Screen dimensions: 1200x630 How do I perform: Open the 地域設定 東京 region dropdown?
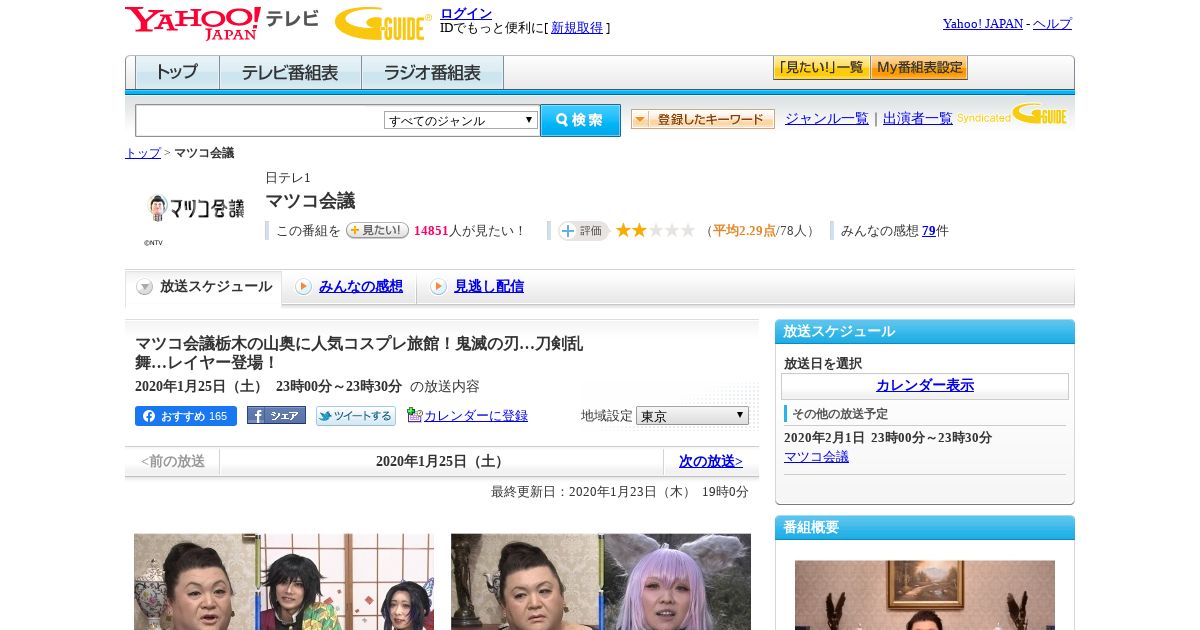pos(692,415)
